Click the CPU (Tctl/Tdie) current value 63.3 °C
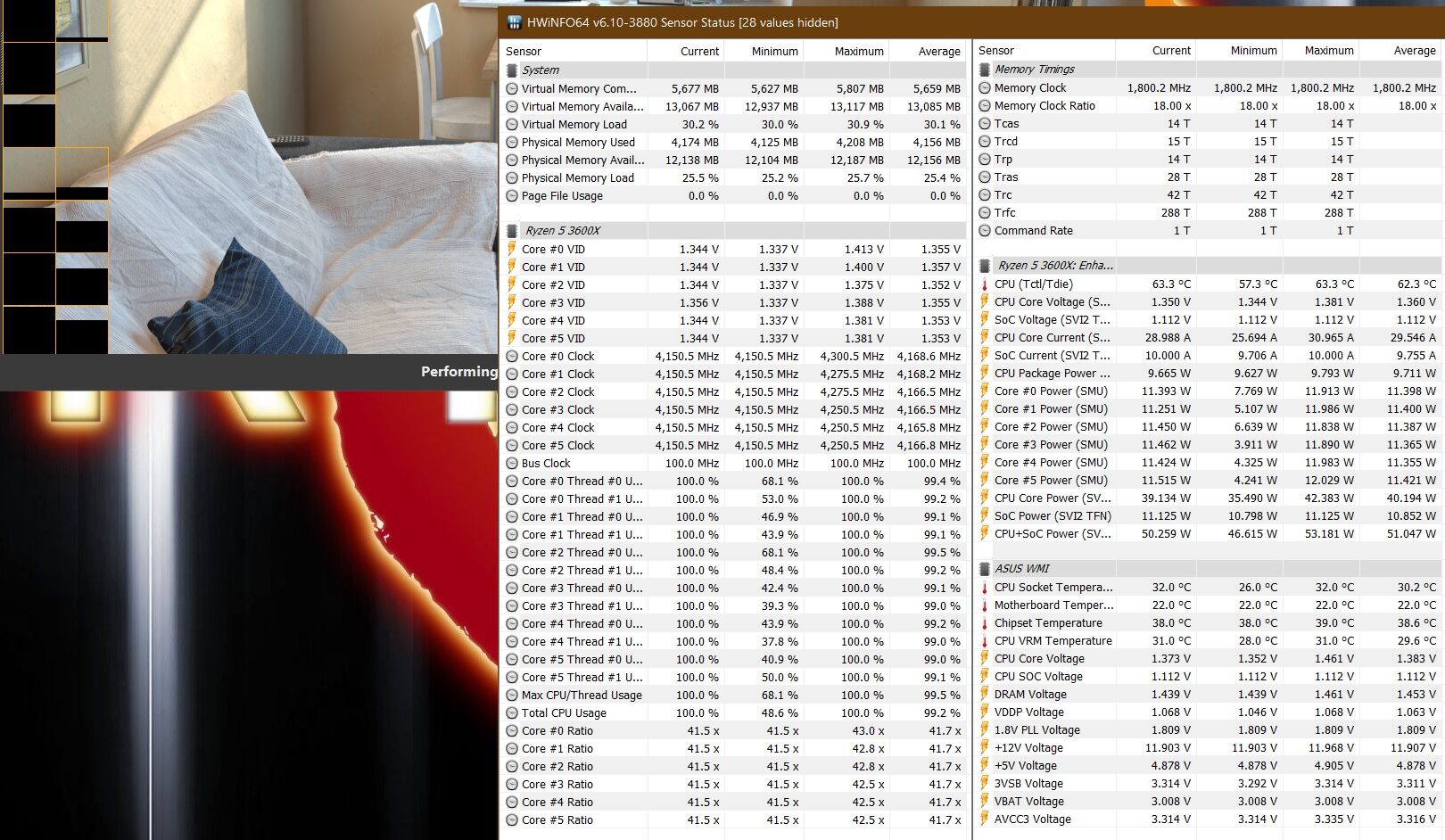This screenshot has width=1445, height=840. [1171, 284]
